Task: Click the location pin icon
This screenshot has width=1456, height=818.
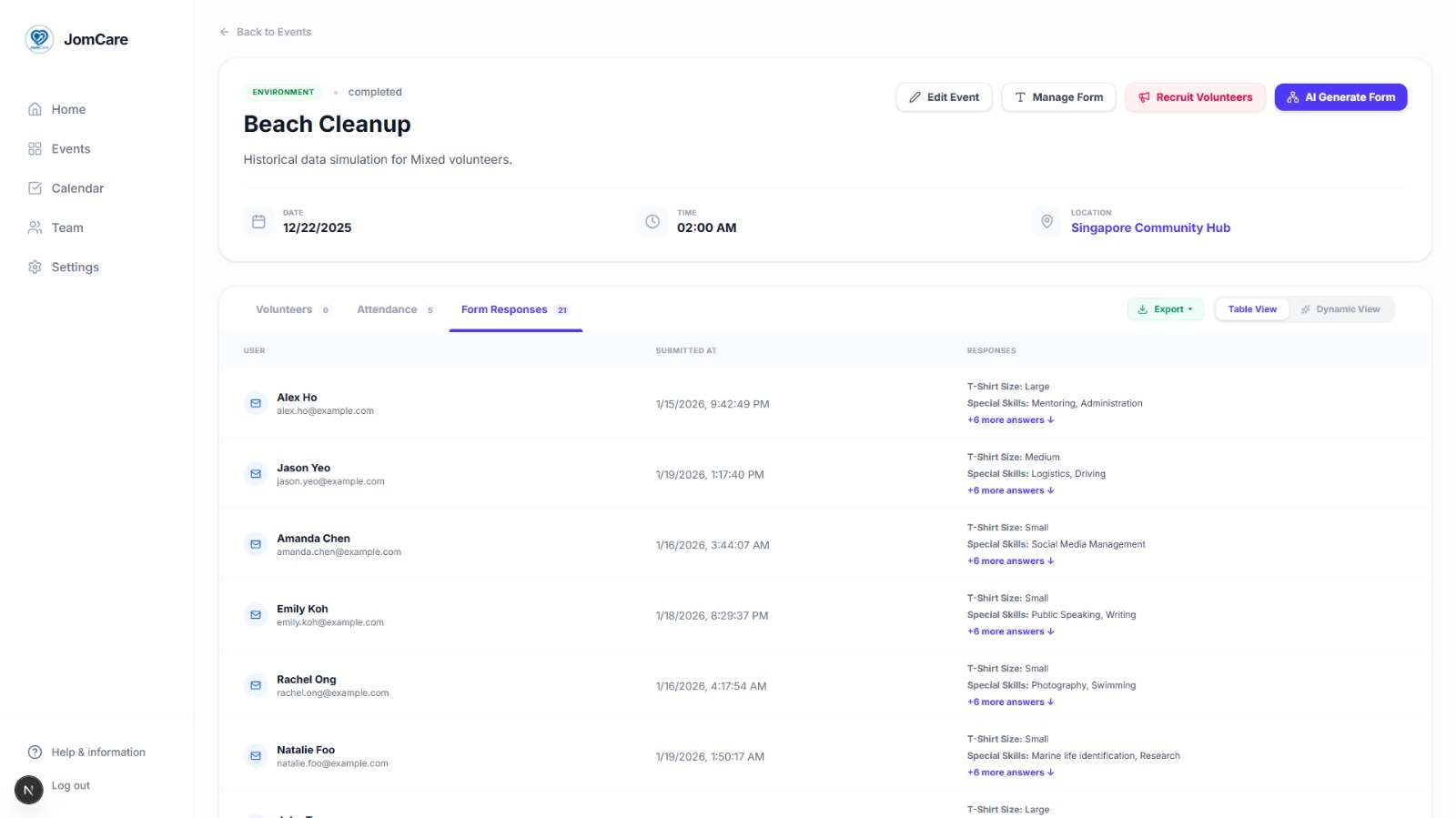Action: 1046,221
